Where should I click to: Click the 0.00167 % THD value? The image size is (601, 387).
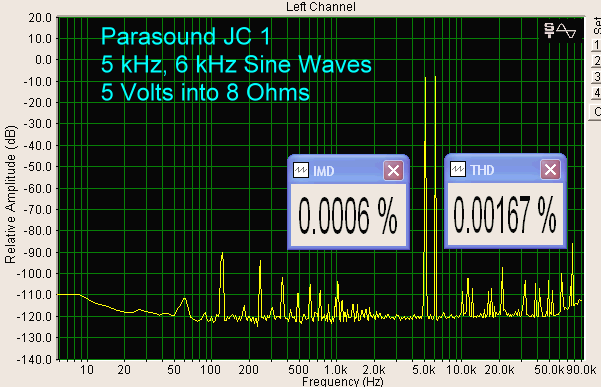505,215
